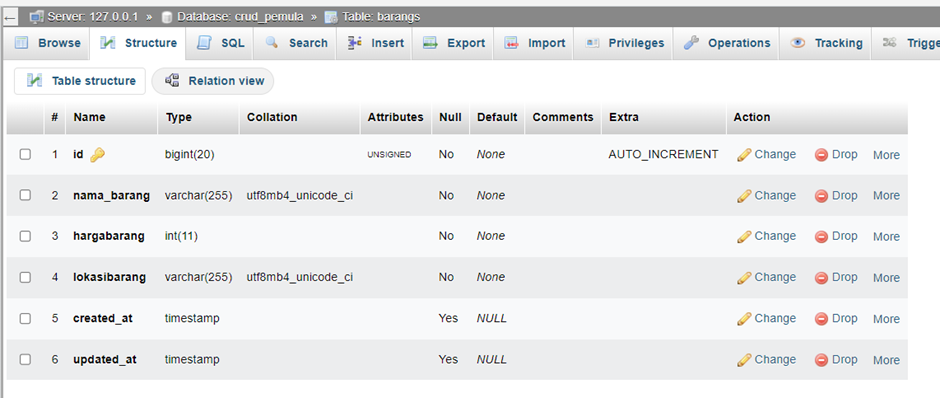Click Table: barangs breadcrumb link
Screen dimensions: 940x398
pyautogui.click(x=381, y=17)
